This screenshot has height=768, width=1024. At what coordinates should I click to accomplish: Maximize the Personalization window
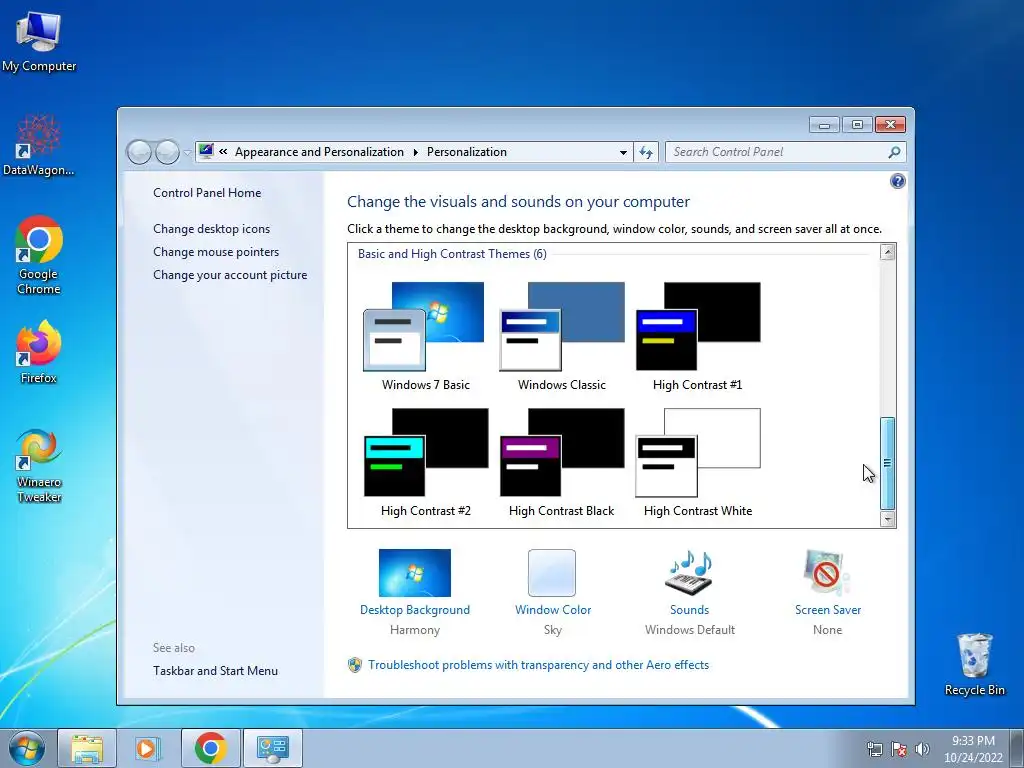click(857, 125)
